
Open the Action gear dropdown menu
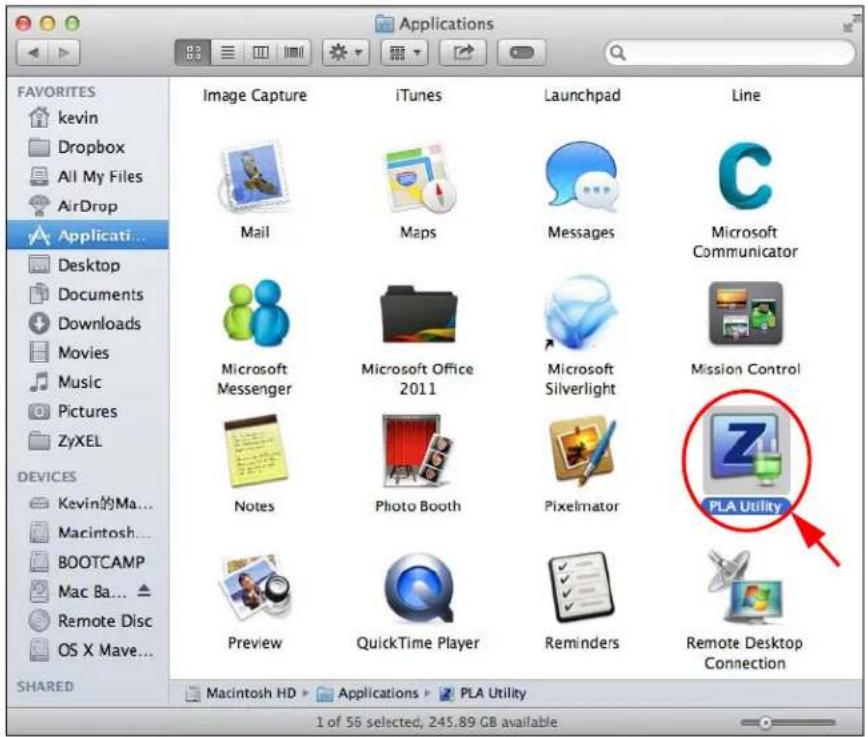(x=346, y=53)
